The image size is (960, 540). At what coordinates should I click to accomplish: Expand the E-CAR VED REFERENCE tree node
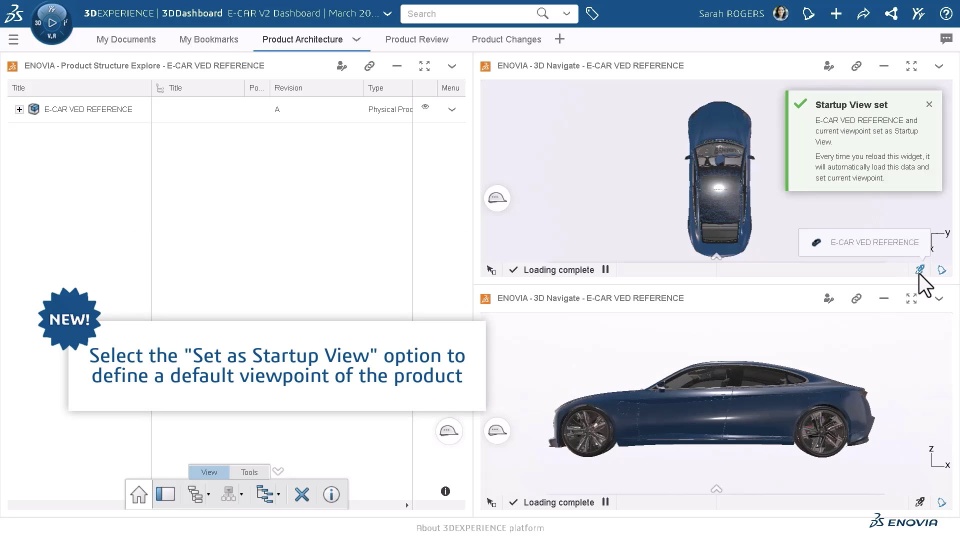pyautogui.click(x=19, y=110)
